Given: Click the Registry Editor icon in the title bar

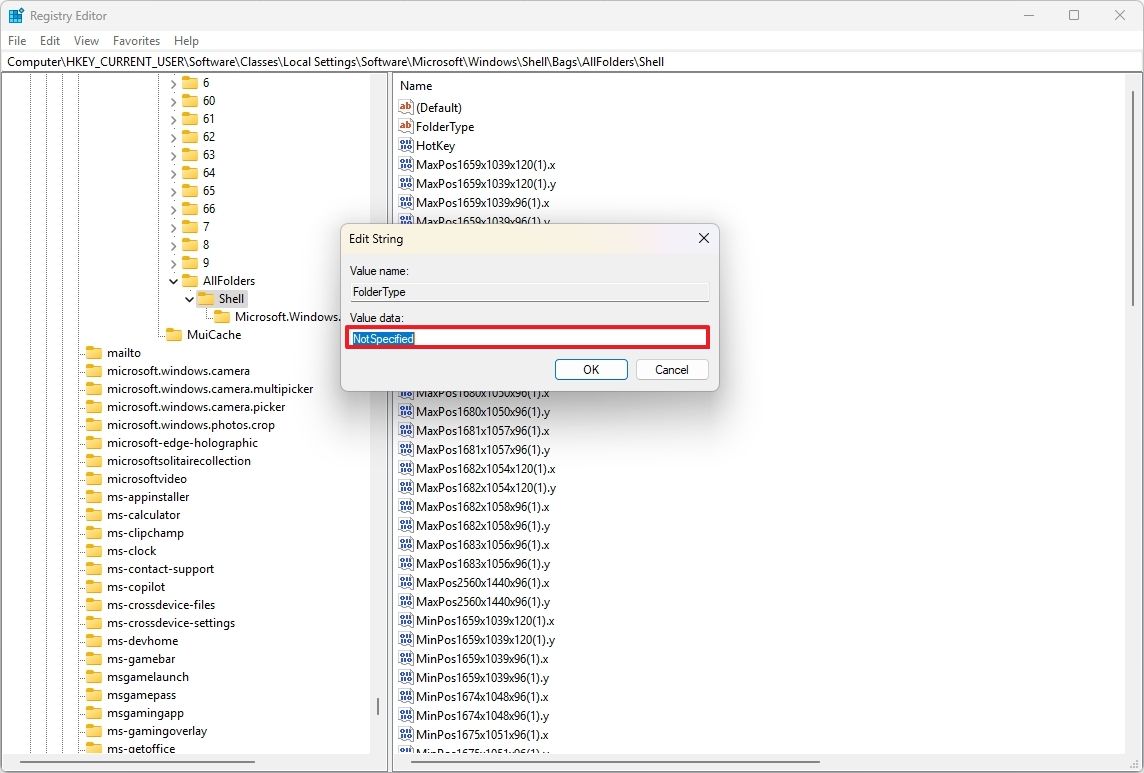Looking at the screenshot, I should click(15, 15).
